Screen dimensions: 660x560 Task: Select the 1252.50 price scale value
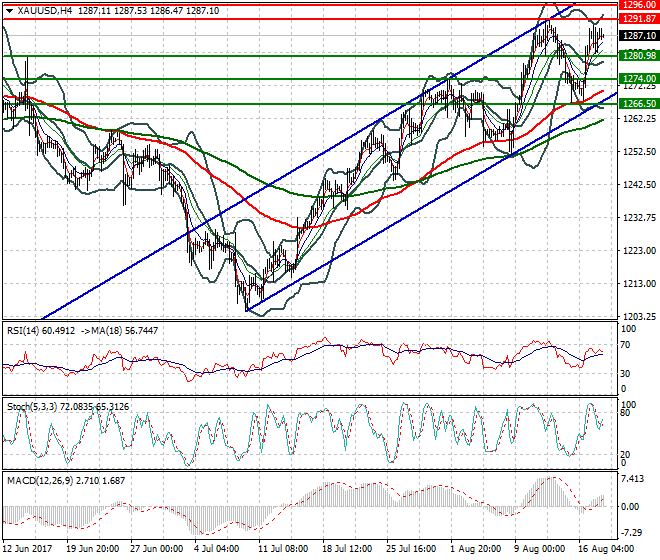click(639, 152)
